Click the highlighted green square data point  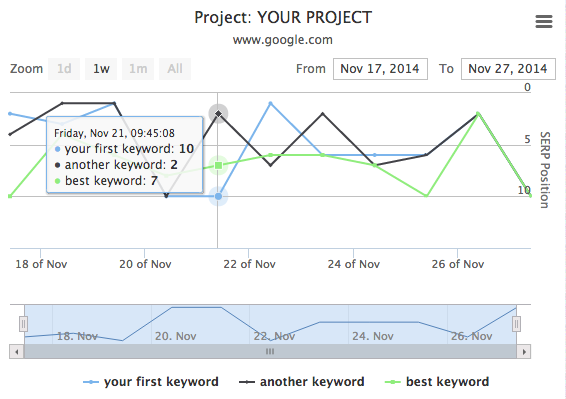pos(218,165)
